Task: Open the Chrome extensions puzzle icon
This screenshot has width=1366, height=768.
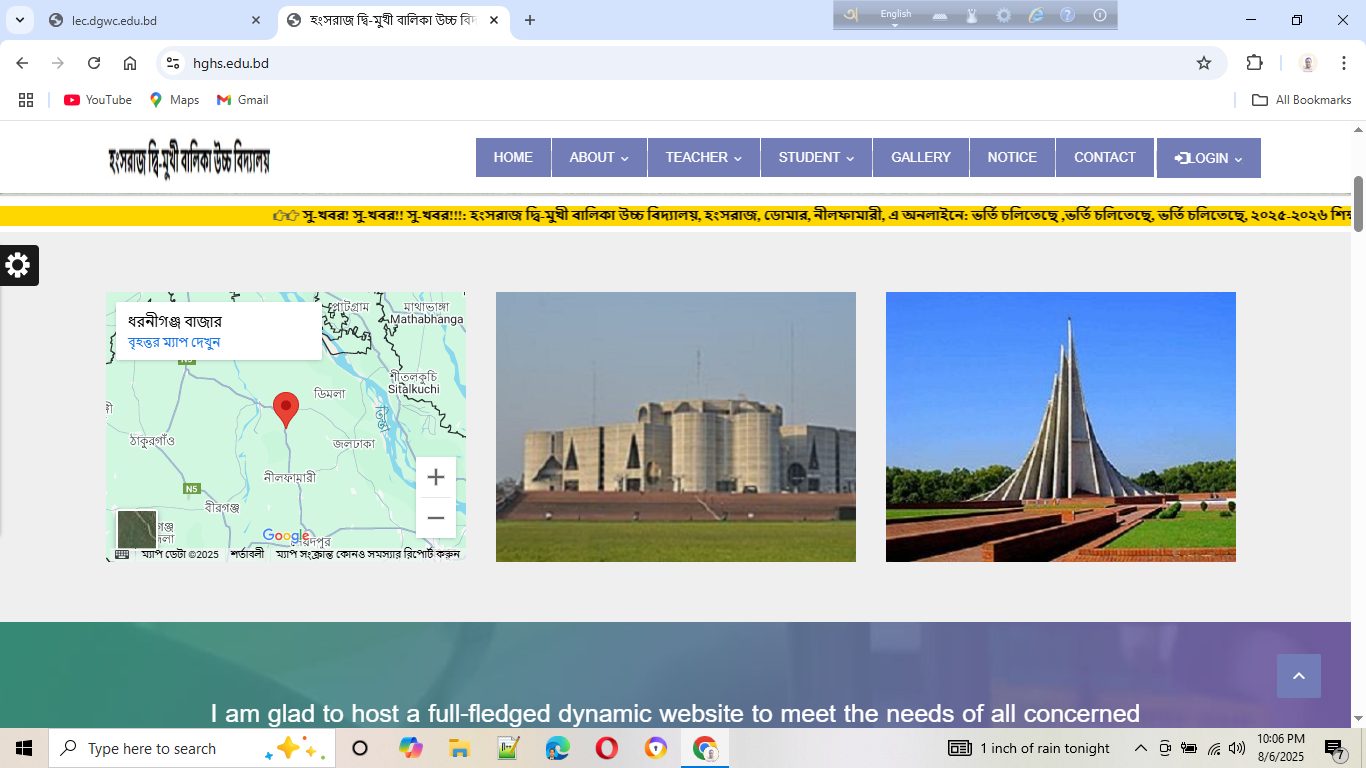Action: coord(1254,63)
